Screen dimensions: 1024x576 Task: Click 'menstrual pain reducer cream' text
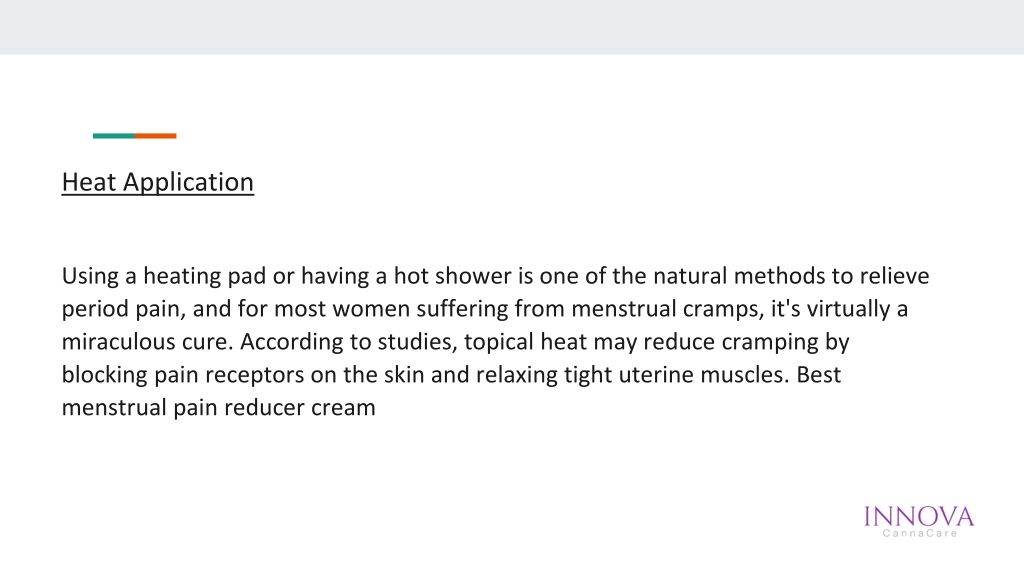(218, 408)
